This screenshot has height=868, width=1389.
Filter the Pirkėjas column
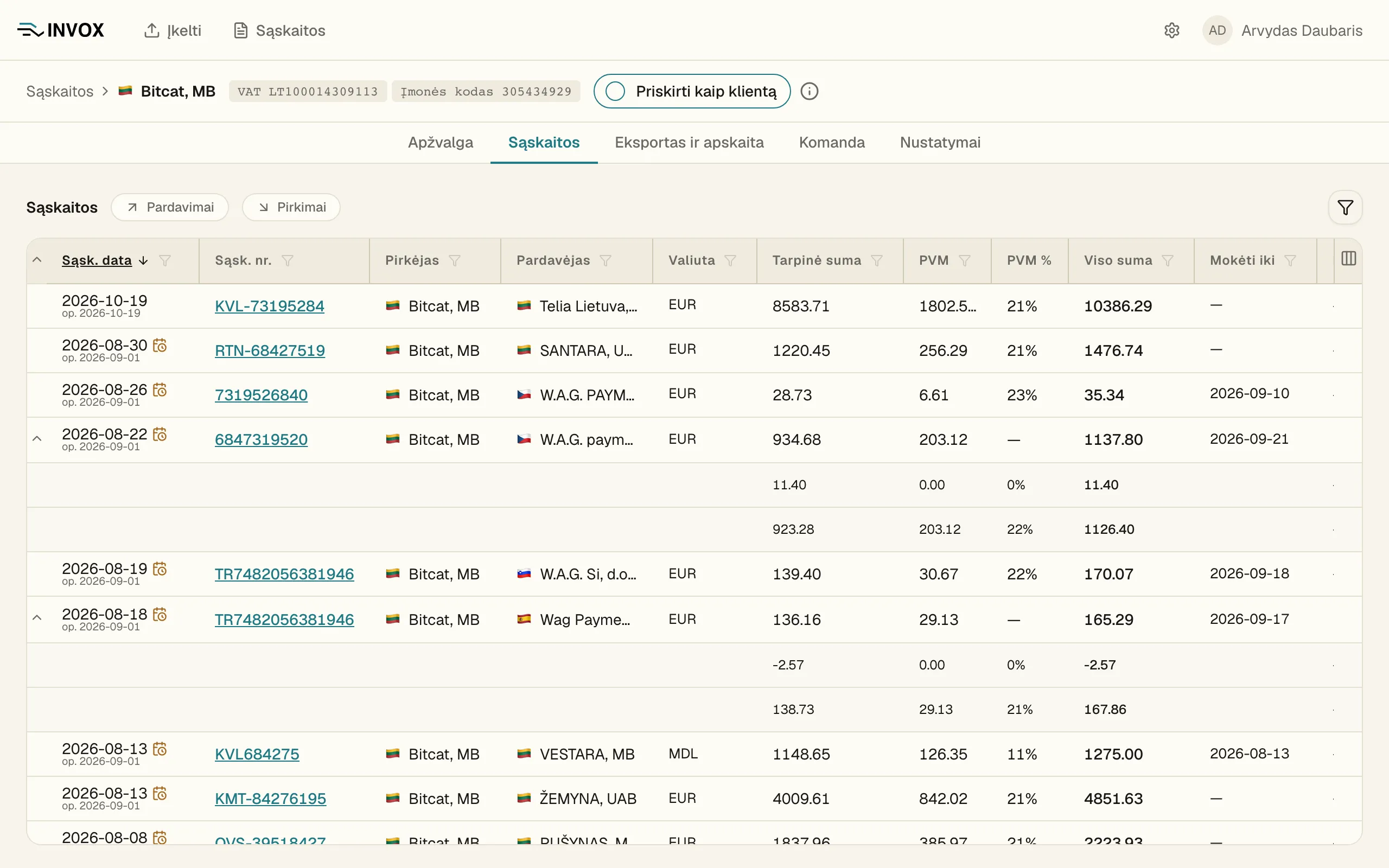coord(455,260)
